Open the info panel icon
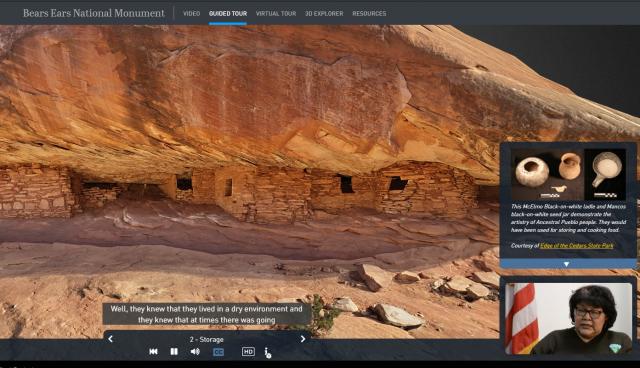 point(268,352)
